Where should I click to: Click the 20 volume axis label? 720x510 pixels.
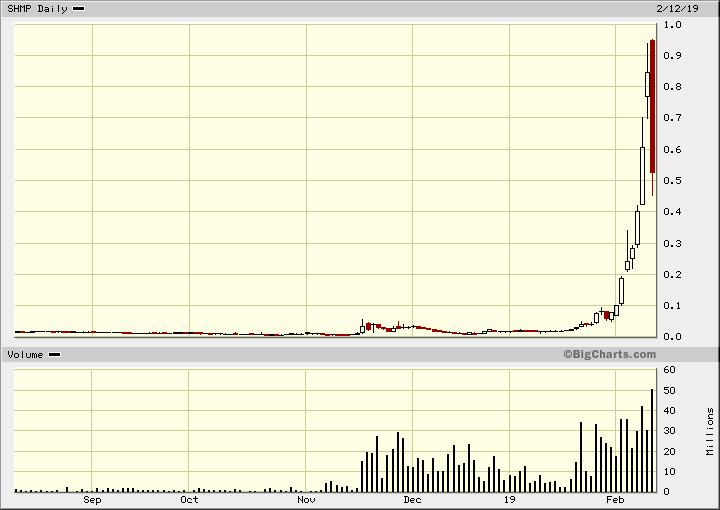(669, 452)
